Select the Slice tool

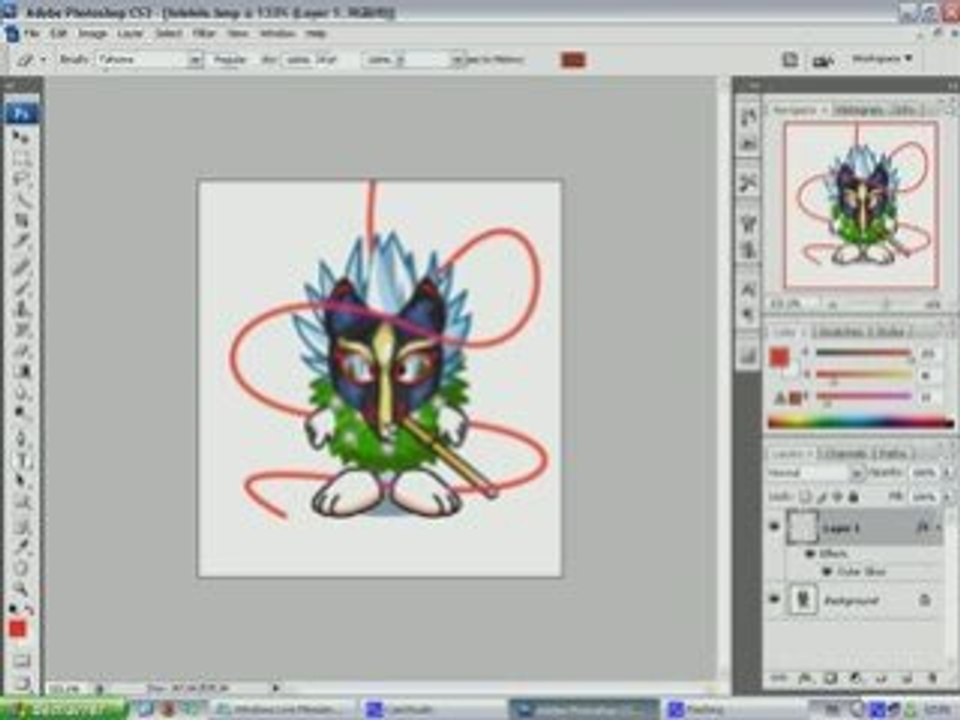pos(21,240)
